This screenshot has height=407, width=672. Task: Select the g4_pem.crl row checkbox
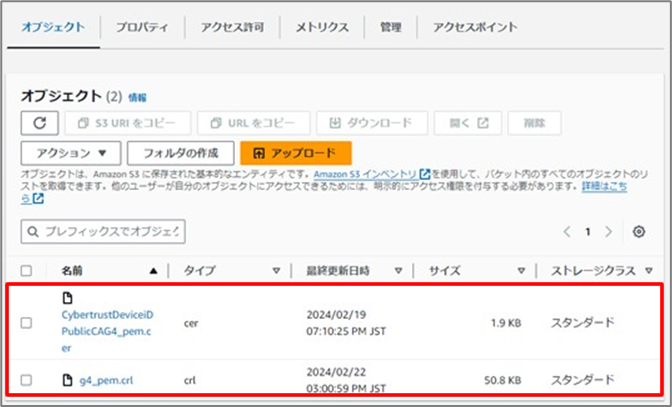(x=26, y=379)
